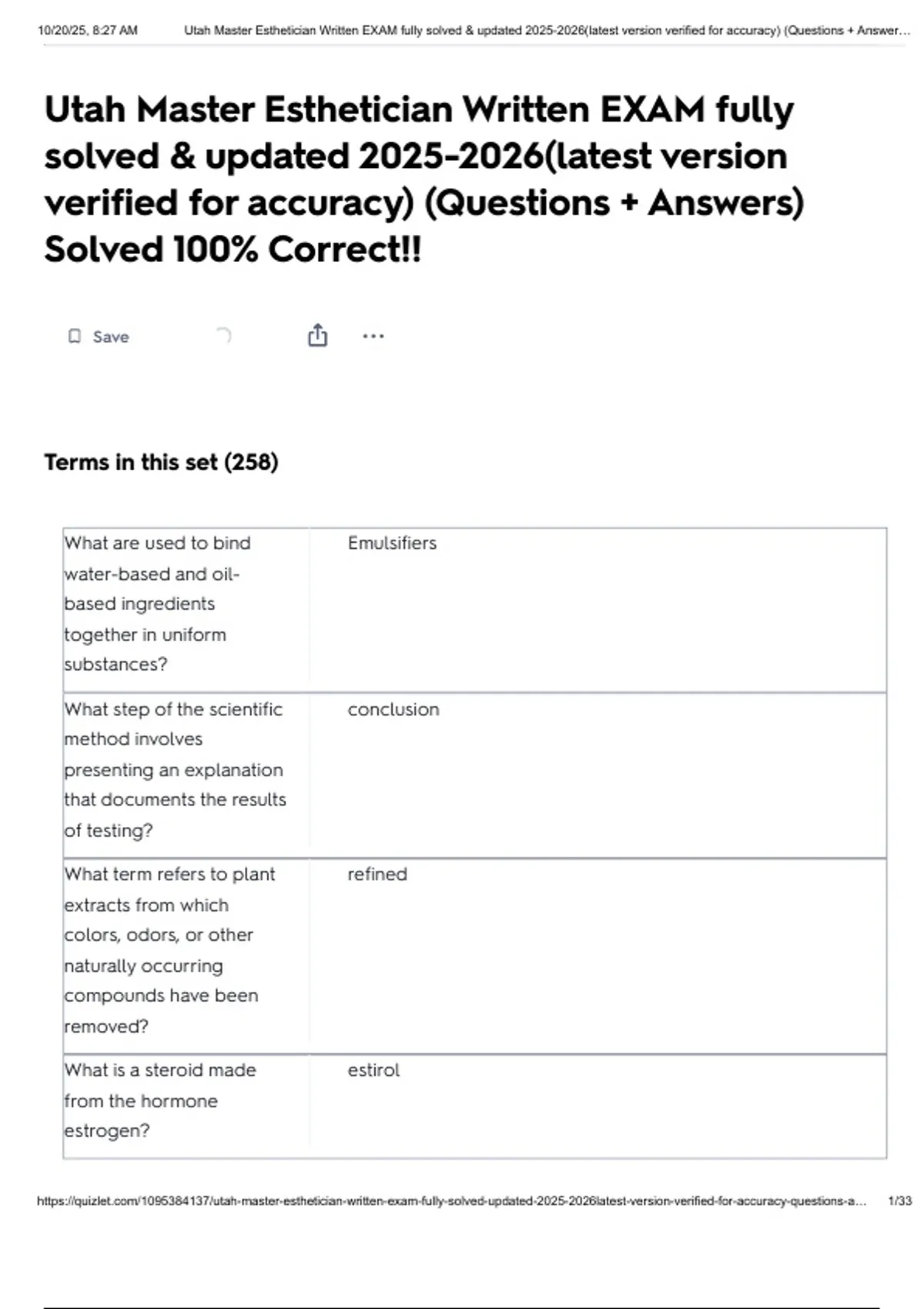
Task: Click the Quizlet URL in the footer
Action: click(451, 1201)
